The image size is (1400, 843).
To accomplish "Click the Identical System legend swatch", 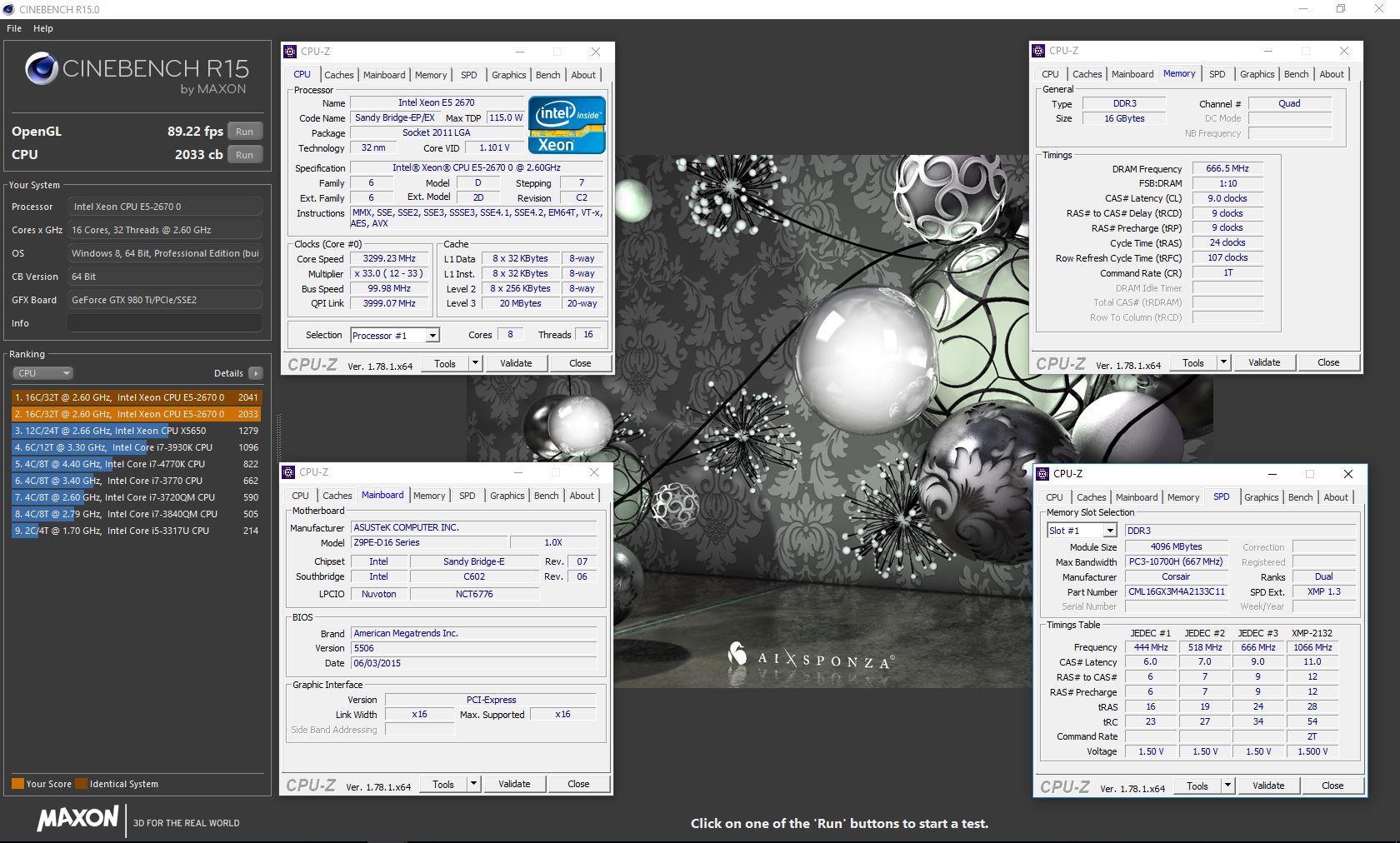I will (x=81, y=784).
